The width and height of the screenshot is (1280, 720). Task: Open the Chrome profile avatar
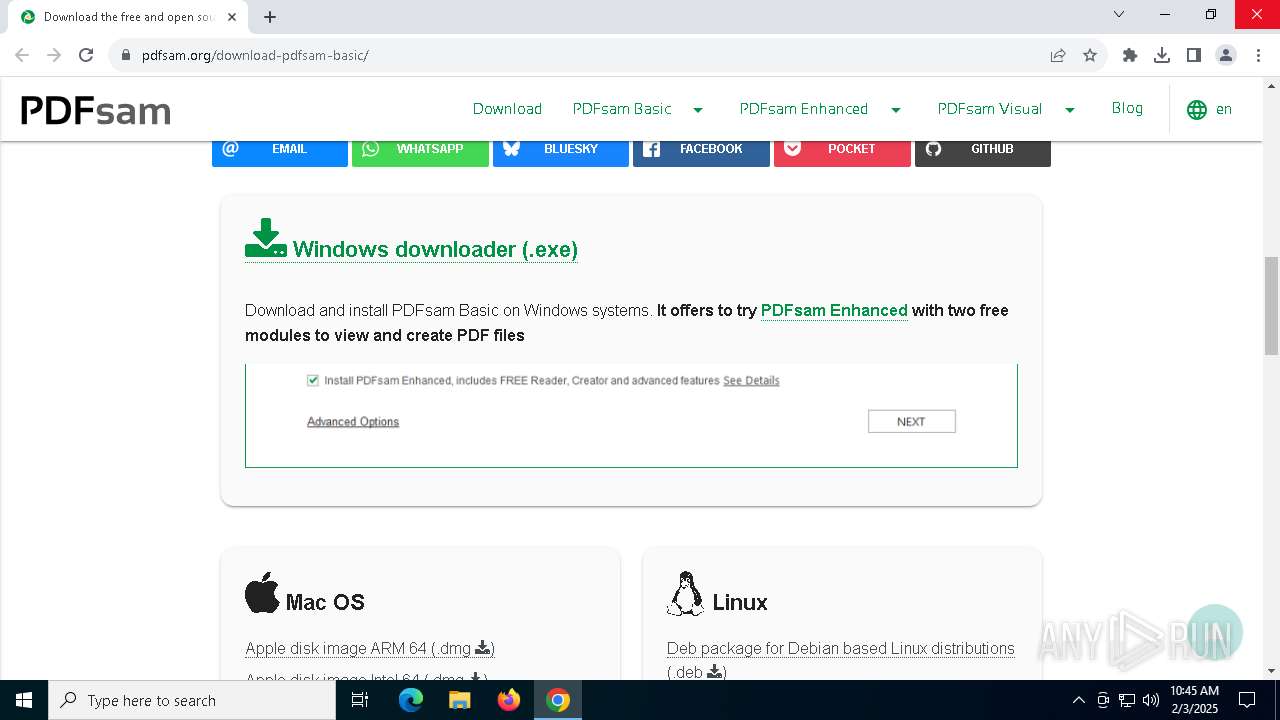(x=1226, y=55)
